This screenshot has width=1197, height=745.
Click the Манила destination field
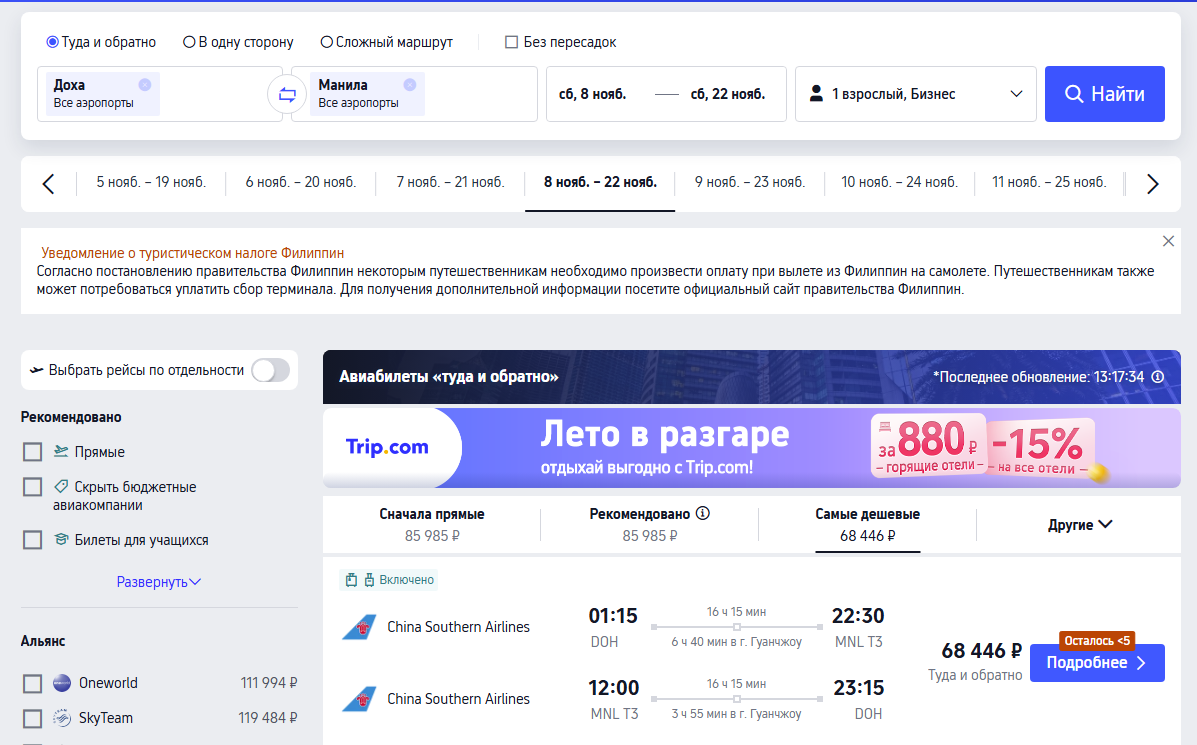click(x=414, y=94)
